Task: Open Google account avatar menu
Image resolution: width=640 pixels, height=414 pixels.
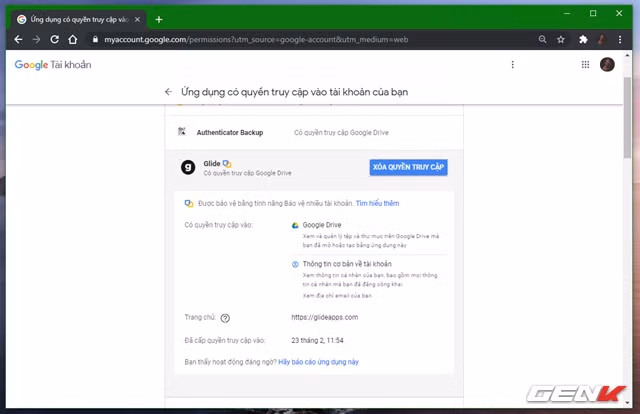Action: pos(607,65)
